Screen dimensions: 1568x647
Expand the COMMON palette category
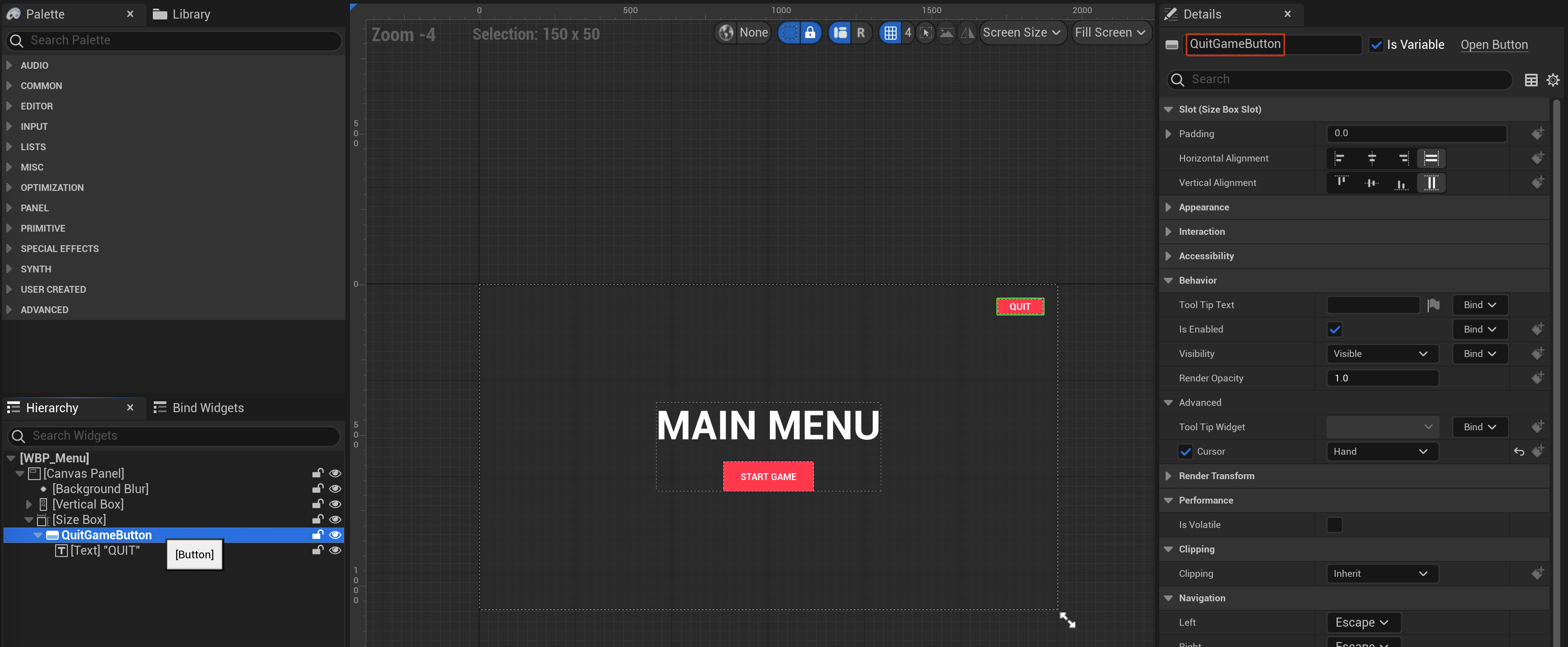point(9,86)
